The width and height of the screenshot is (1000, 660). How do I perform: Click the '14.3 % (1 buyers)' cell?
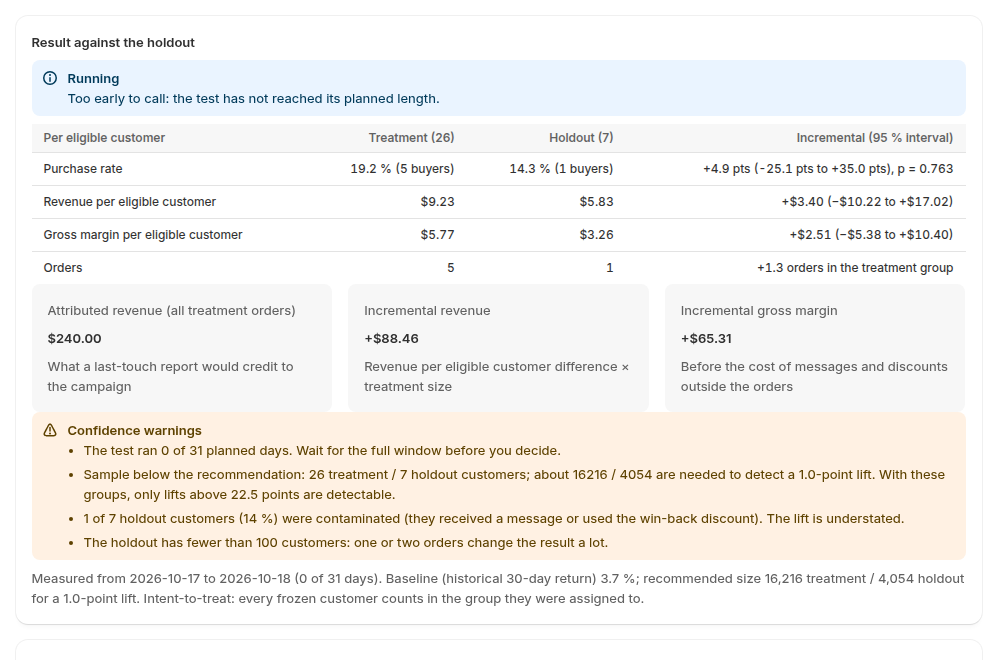561,169
